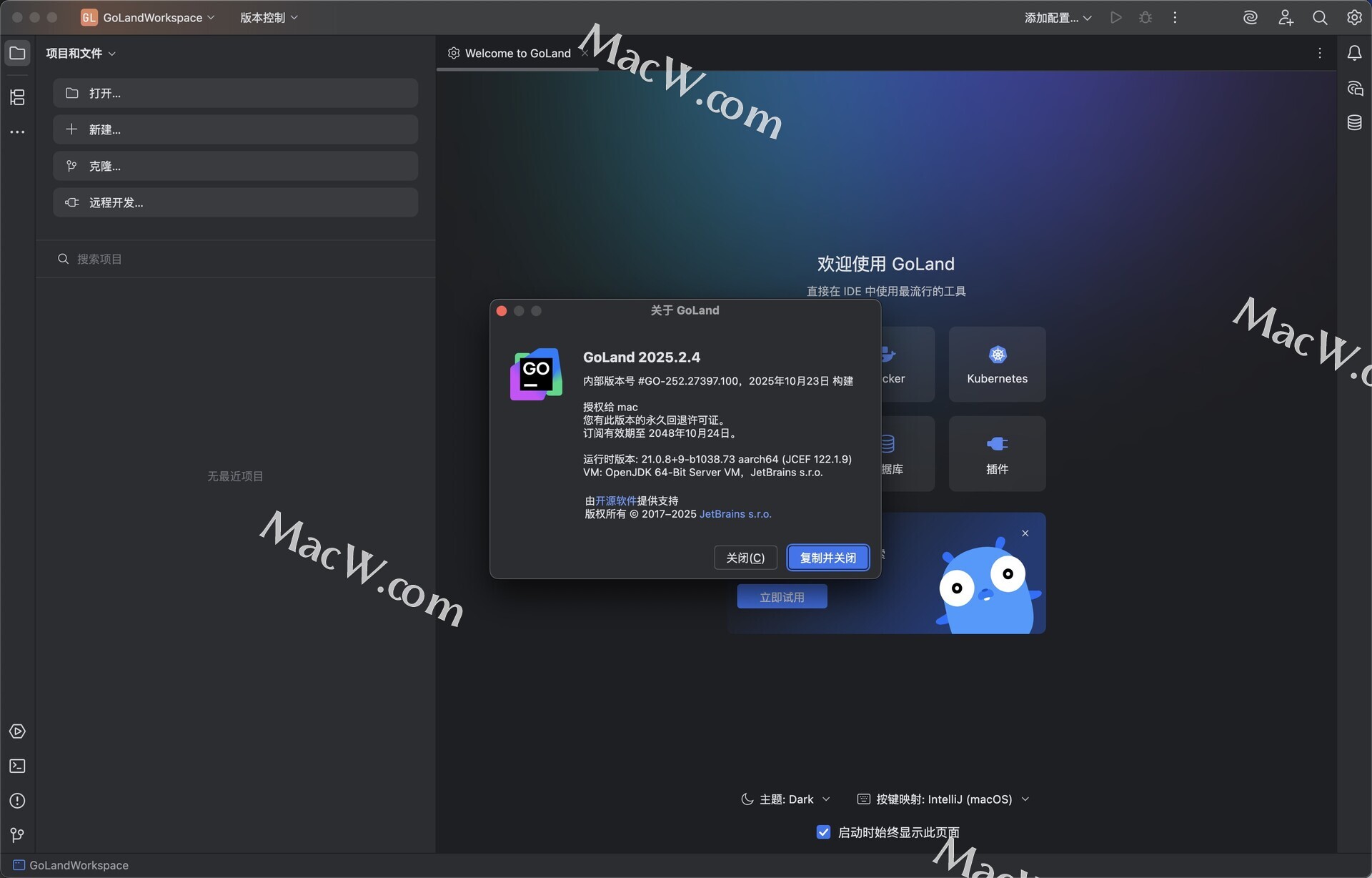Open the Problems tool window icon
Image resolution: width=1372 pixels, height=878 pixels.
point(17,801)
